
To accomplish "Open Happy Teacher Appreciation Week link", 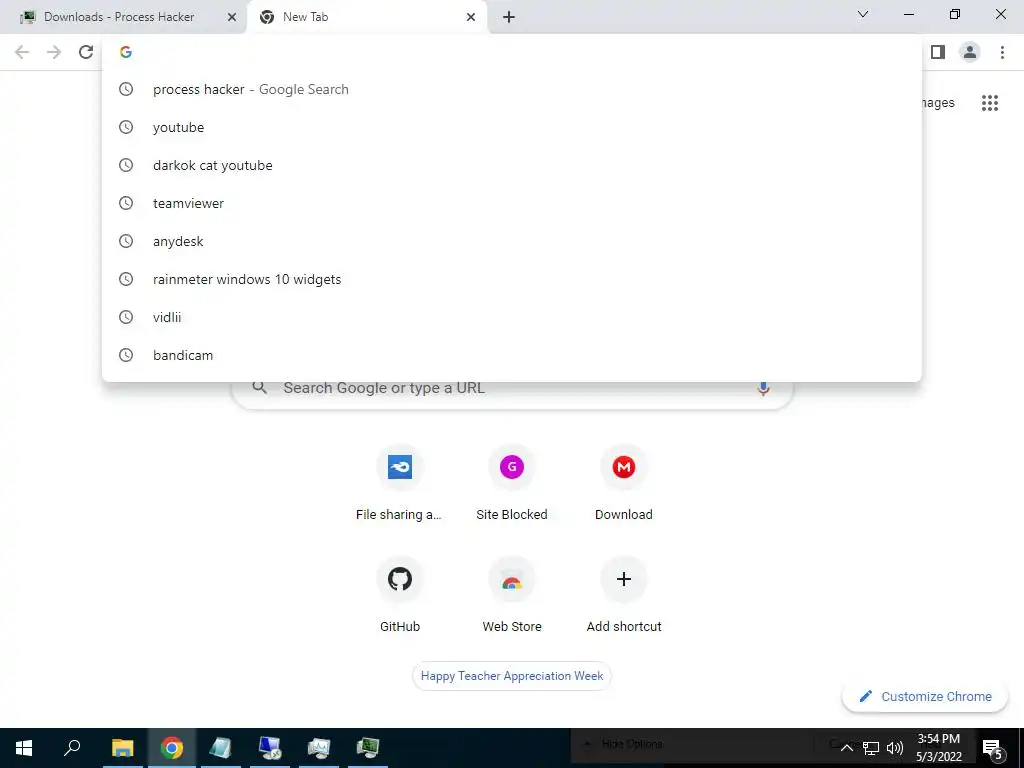I will click(512, 676).
